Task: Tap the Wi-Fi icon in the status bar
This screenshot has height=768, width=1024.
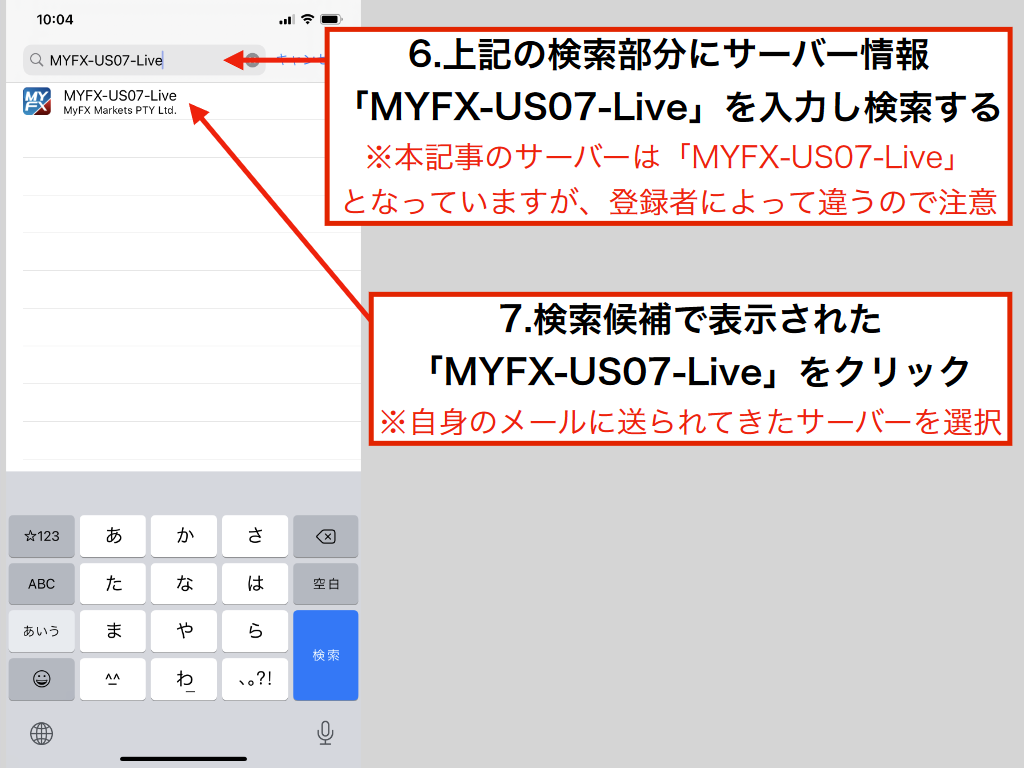Action: [x=309, y=17]
